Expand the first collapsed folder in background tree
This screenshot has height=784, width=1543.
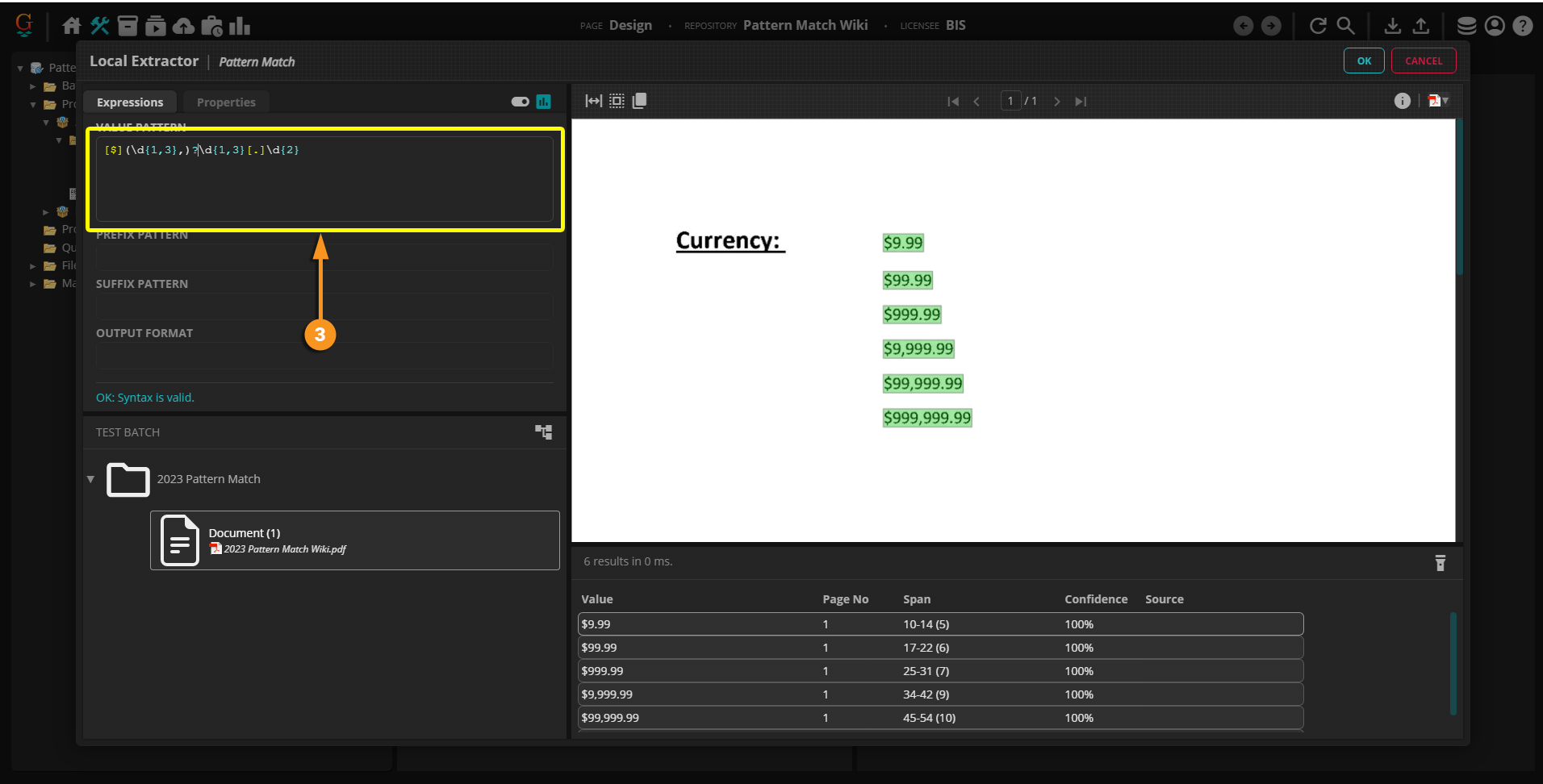(33, 86)
